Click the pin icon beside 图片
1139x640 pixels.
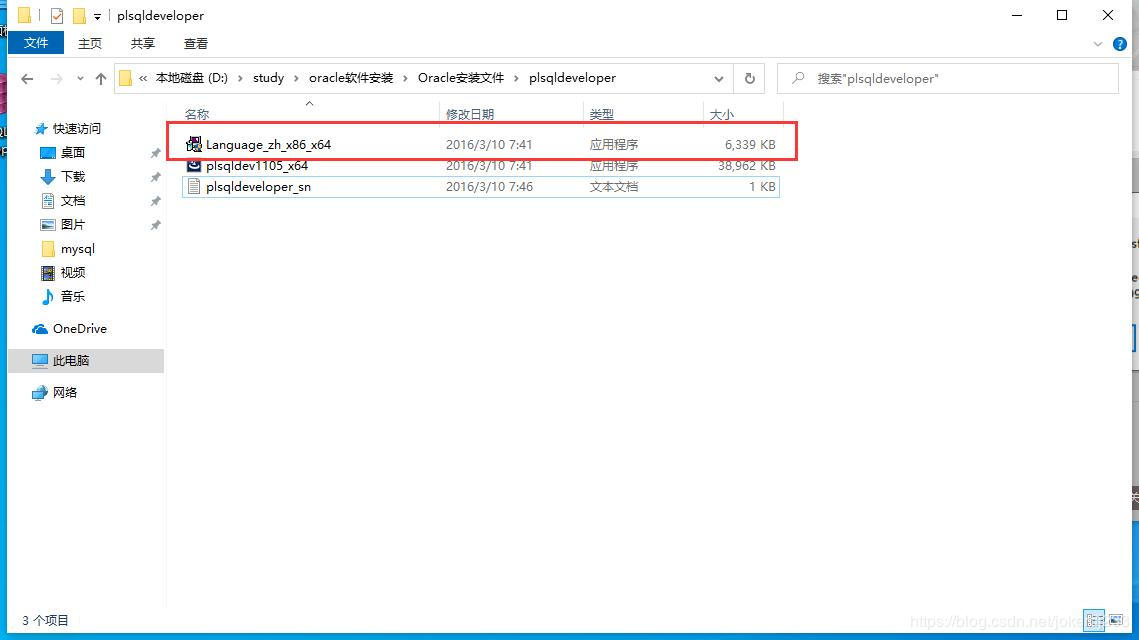click(155, 225)
